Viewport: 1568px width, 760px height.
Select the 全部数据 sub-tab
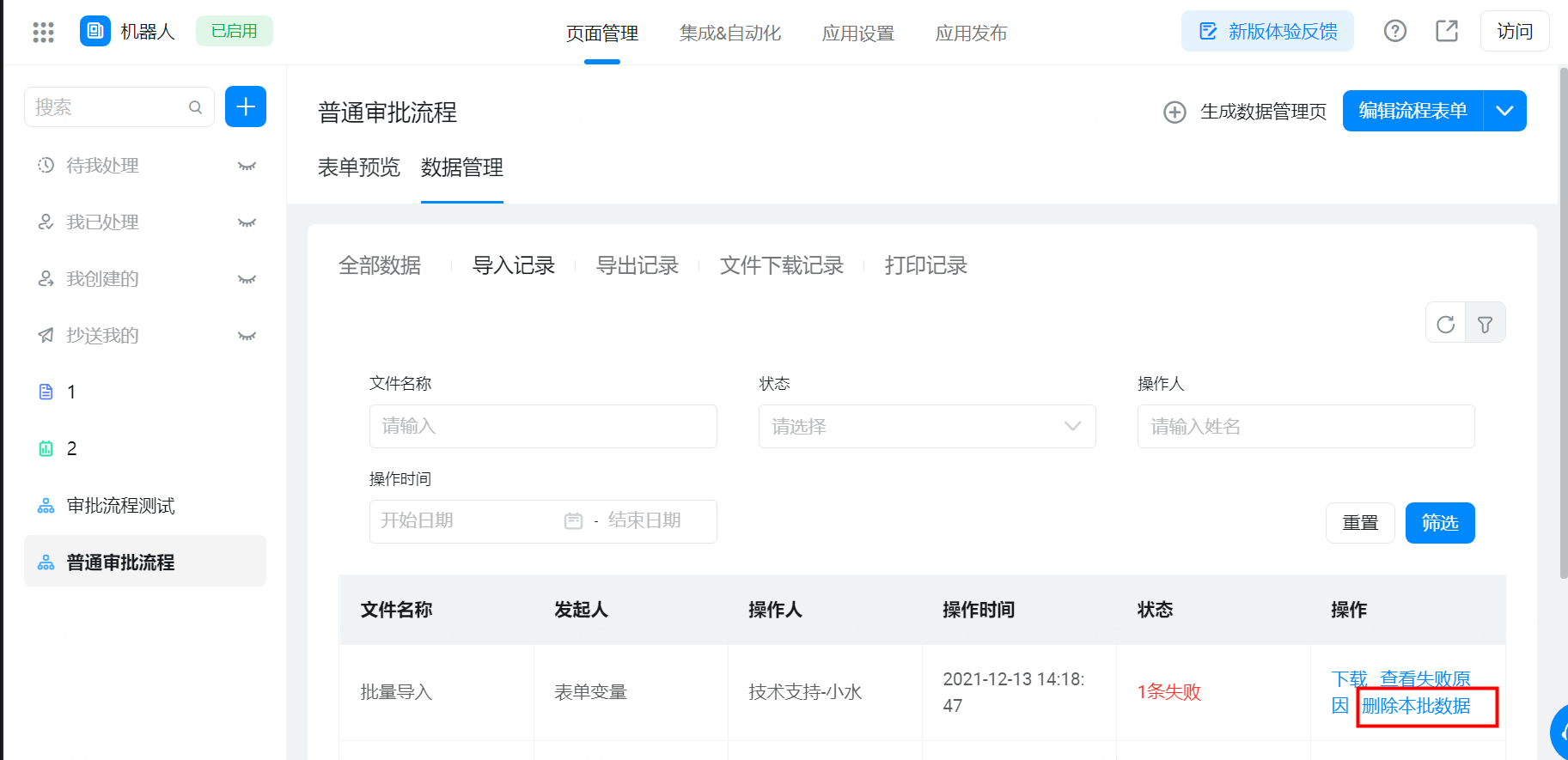click(x=380, y=265)
